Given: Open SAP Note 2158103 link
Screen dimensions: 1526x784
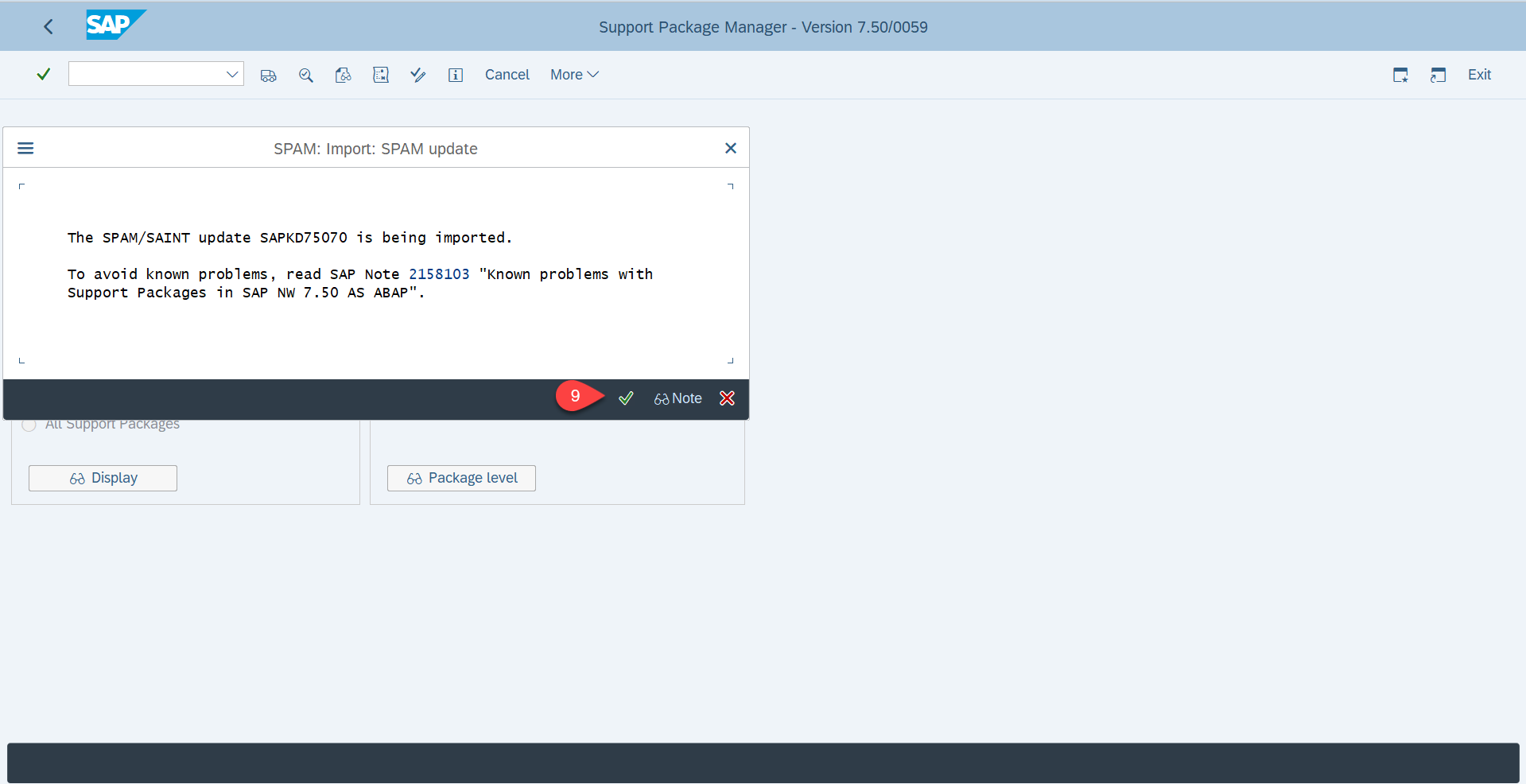Looking at the screenshot, I should 439,274.
